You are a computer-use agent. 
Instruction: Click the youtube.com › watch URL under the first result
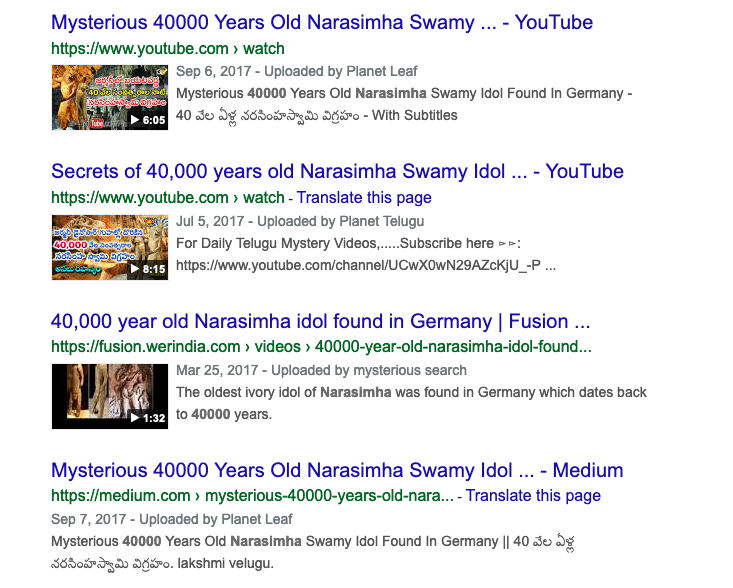pos(168,49)
